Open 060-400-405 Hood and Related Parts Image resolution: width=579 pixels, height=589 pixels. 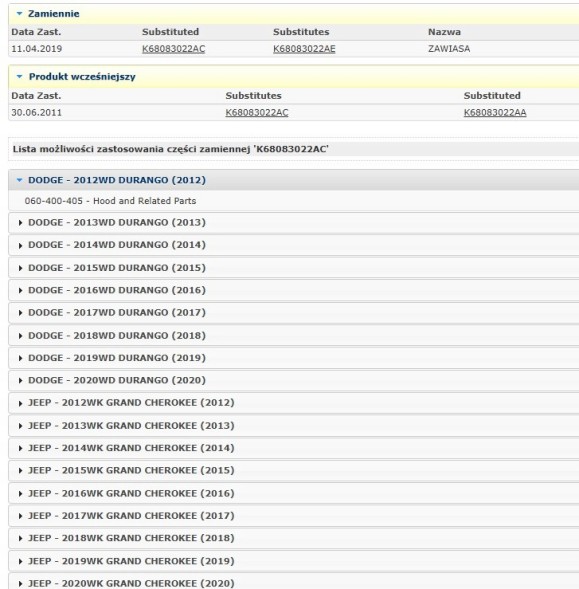coord(110,201)
